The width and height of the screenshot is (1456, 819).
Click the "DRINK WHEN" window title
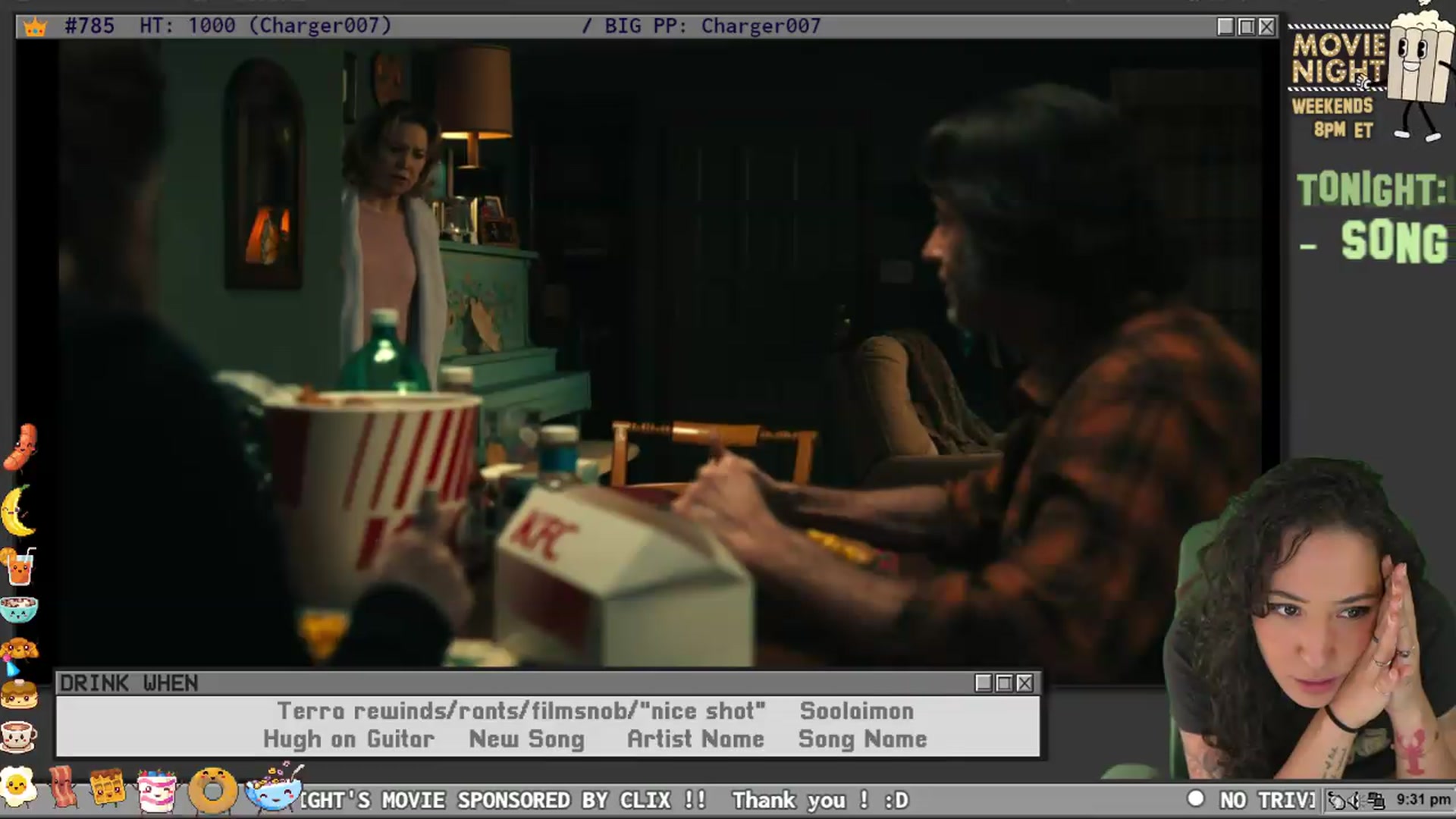pos(129,683)
